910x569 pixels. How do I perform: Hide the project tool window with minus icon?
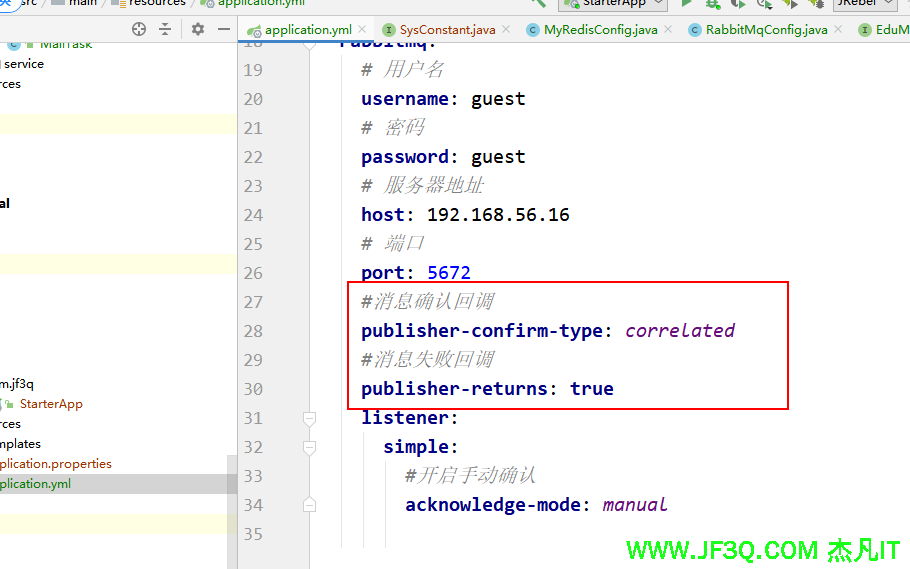pyautogui.click(x=223, y=29)
